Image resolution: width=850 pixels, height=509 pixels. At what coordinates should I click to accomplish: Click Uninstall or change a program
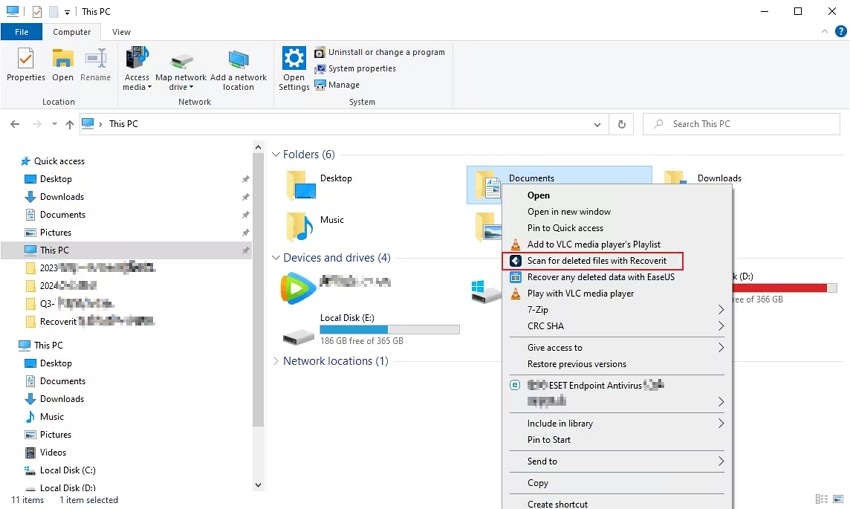pyautogui.click(x=380, y=52)
